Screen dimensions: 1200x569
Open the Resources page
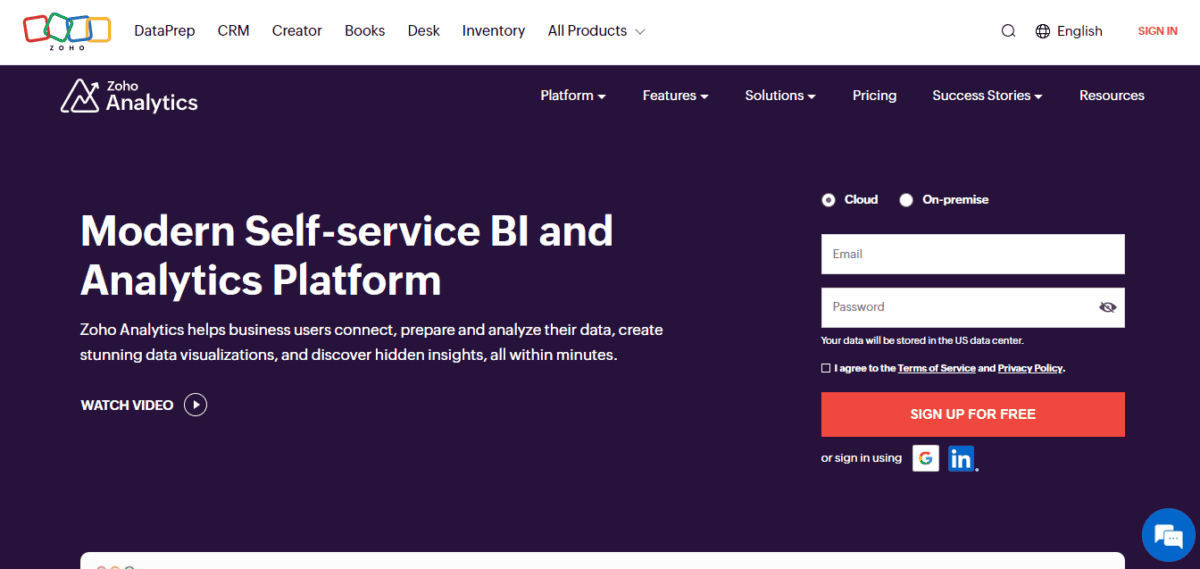[1111, 95]
